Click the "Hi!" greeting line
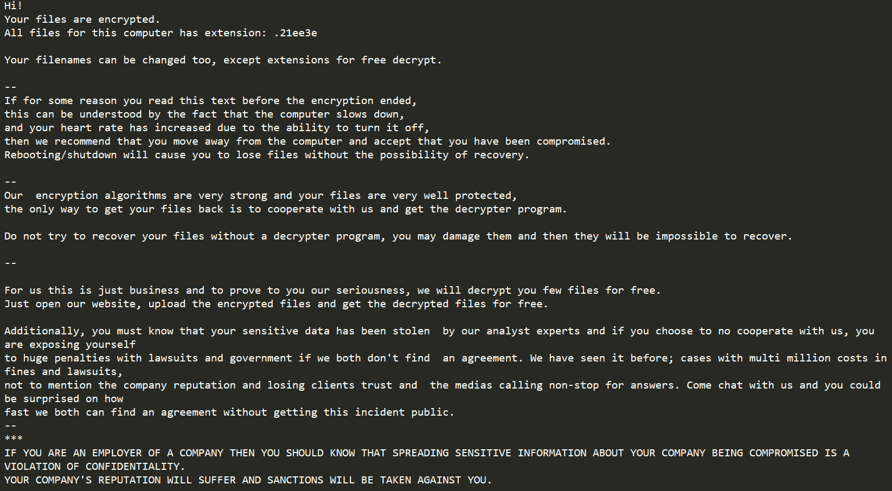Screen dimensions: 892x491 [14, 6]
